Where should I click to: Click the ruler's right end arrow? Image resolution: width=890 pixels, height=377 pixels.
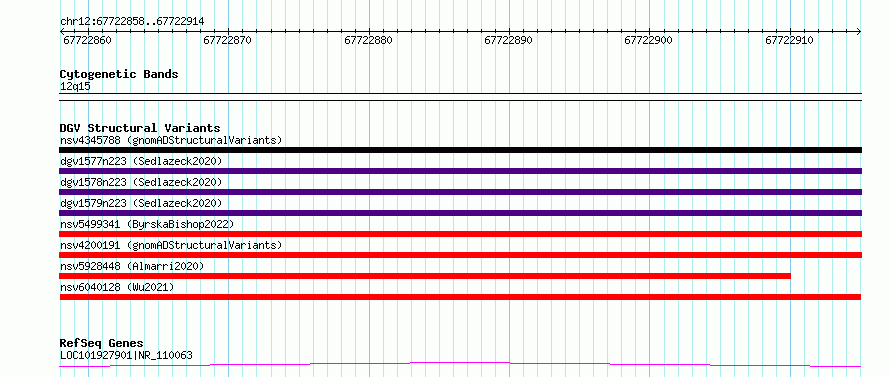tap(859, 31)
